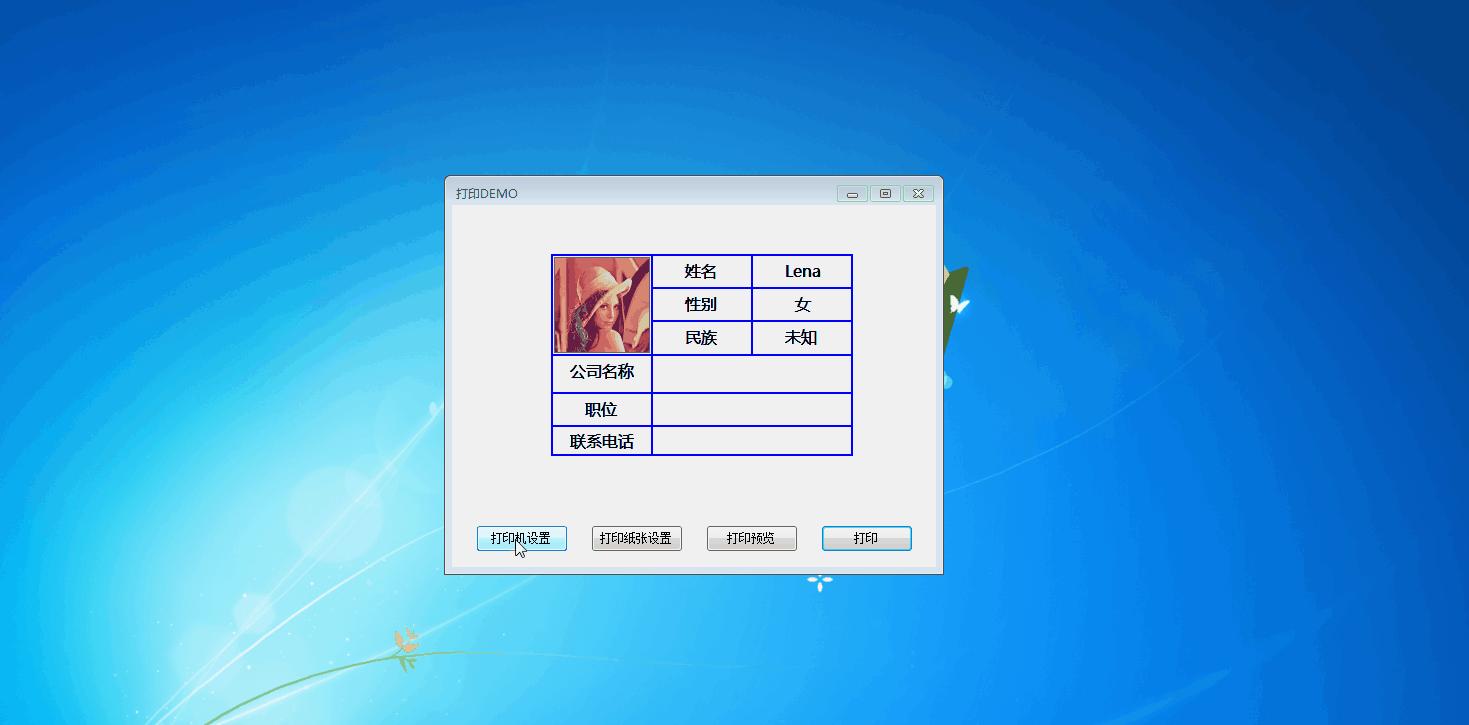Open the 打印预览 print preview
Screen dimensions: 1469x725
point(751,538)
